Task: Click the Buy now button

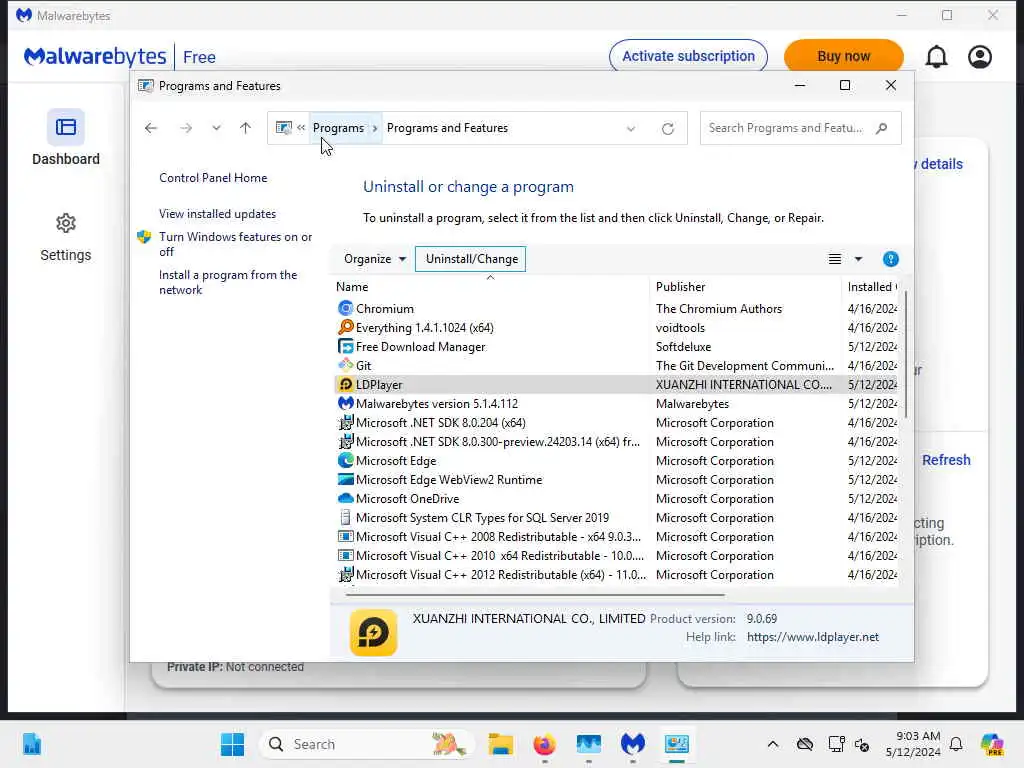Action: point(843,56)
